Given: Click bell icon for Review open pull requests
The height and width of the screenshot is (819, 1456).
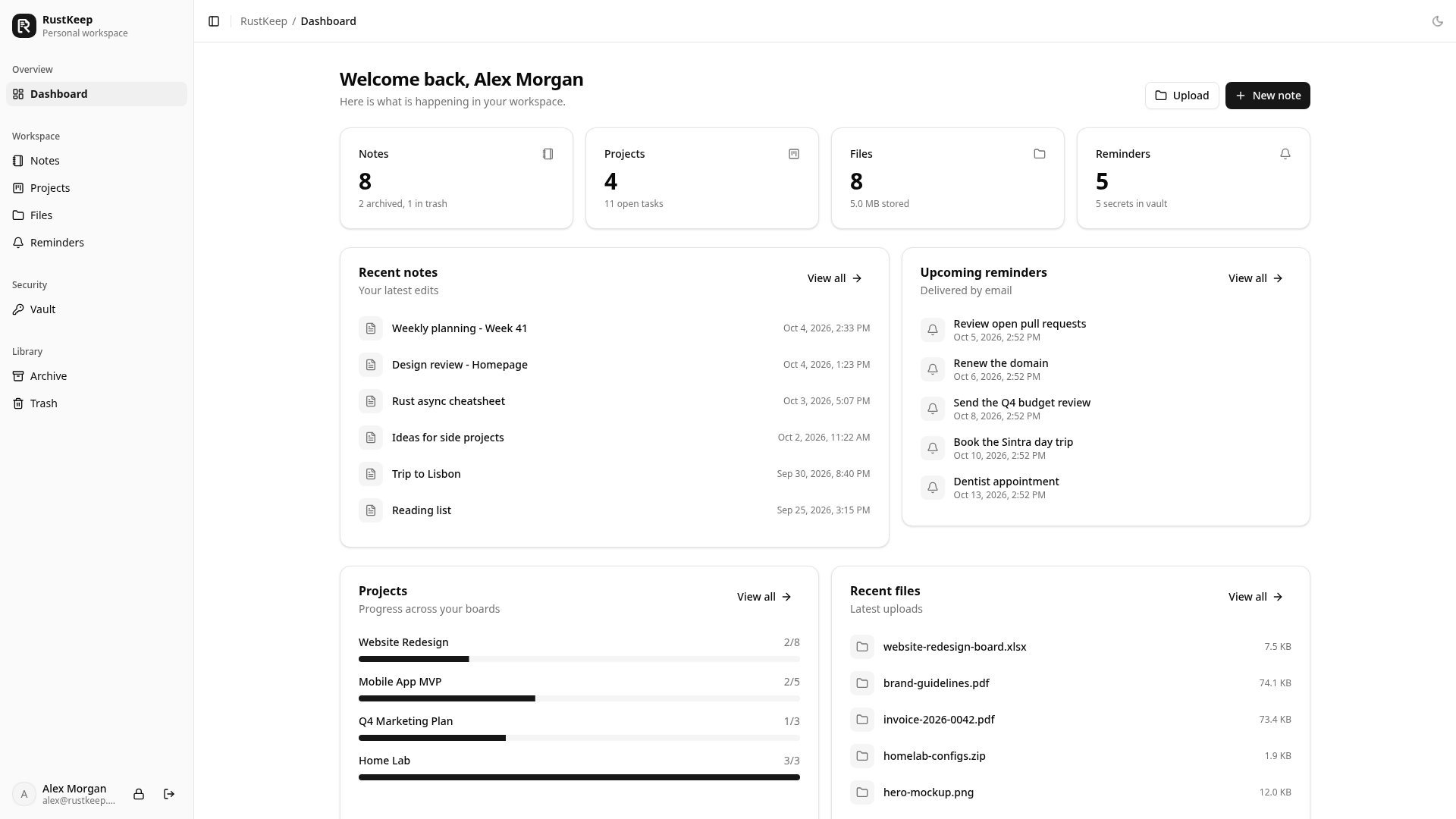Looking at the screenshot, I should [933, 330].
